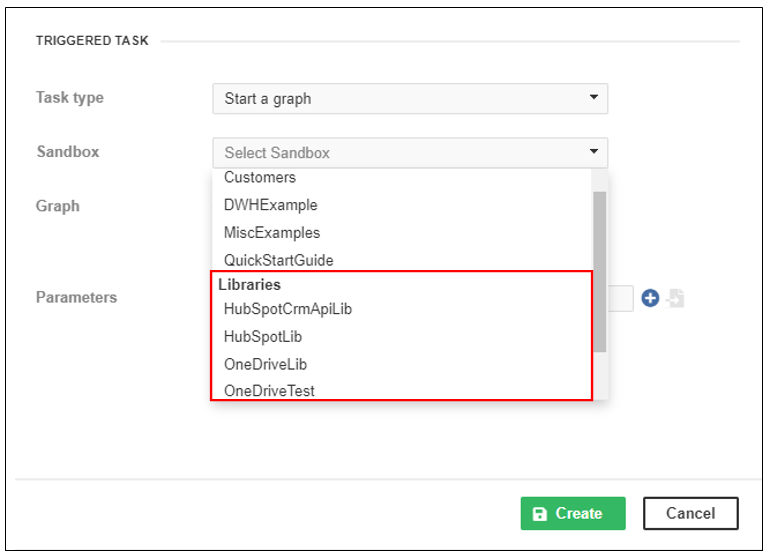Choose DWHExample sandbox option
Viewport: 770px width, 555px height.
point(271,205)
